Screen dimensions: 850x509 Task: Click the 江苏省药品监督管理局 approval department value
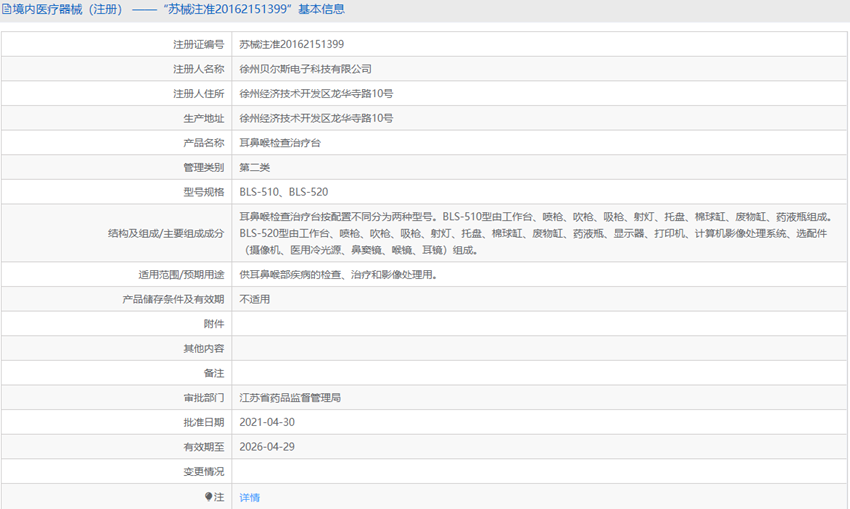(290, 397)
